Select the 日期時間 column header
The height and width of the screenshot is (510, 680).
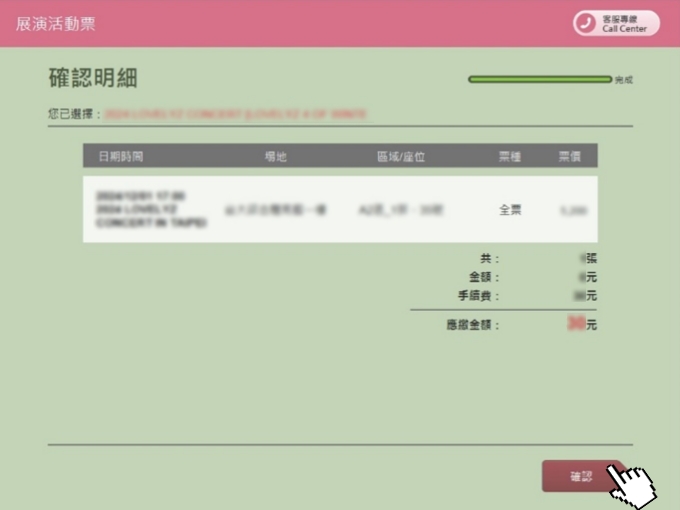click(x=120, y=156)
